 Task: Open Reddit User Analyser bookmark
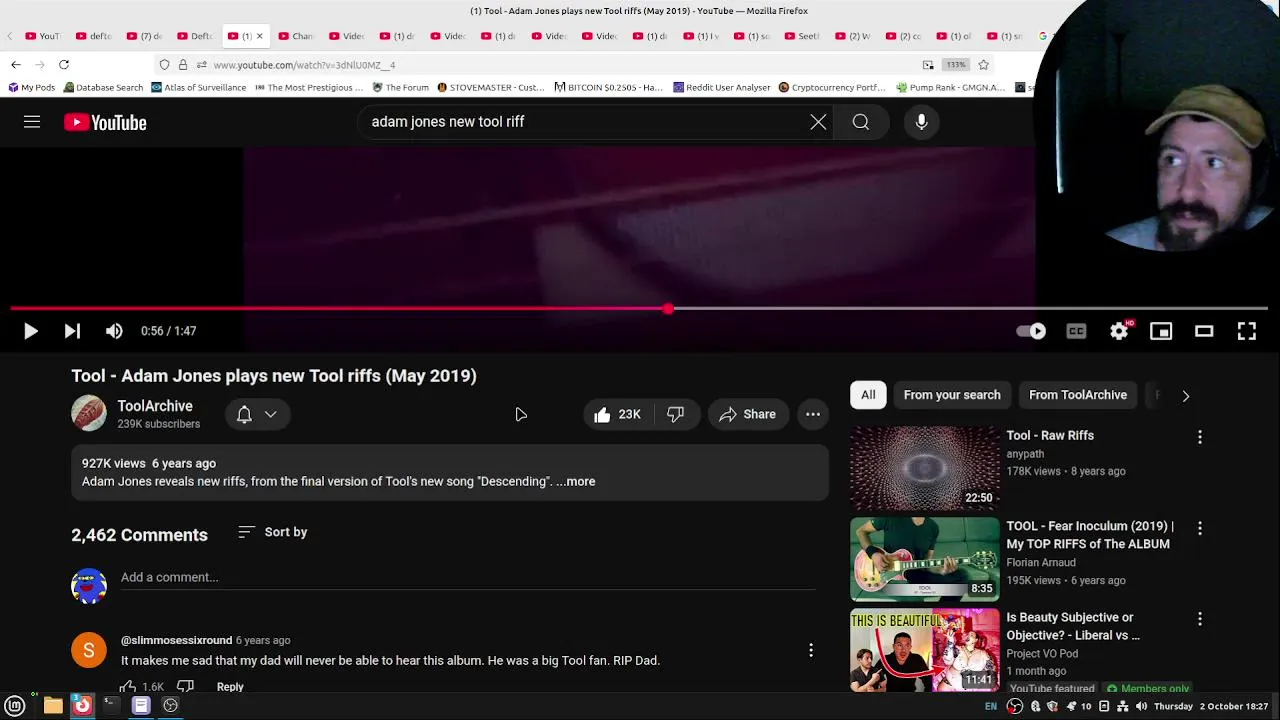point(722,87)
